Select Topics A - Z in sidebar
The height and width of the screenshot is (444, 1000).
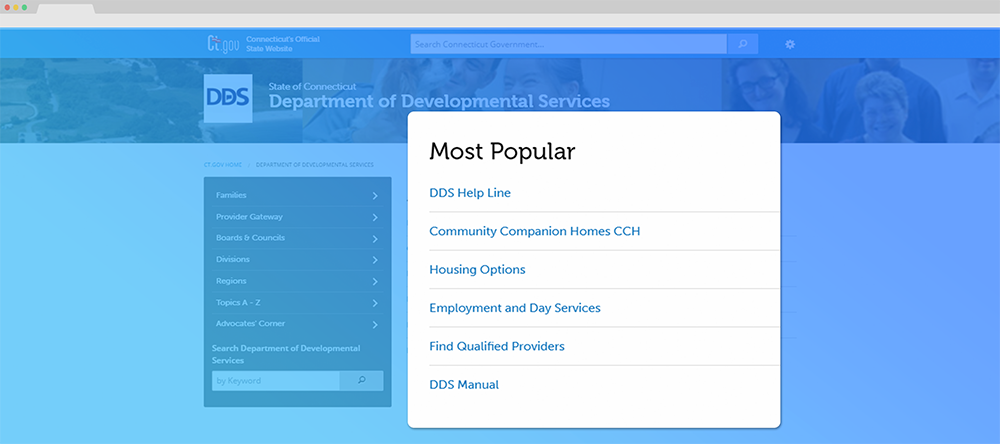[238, 303]
